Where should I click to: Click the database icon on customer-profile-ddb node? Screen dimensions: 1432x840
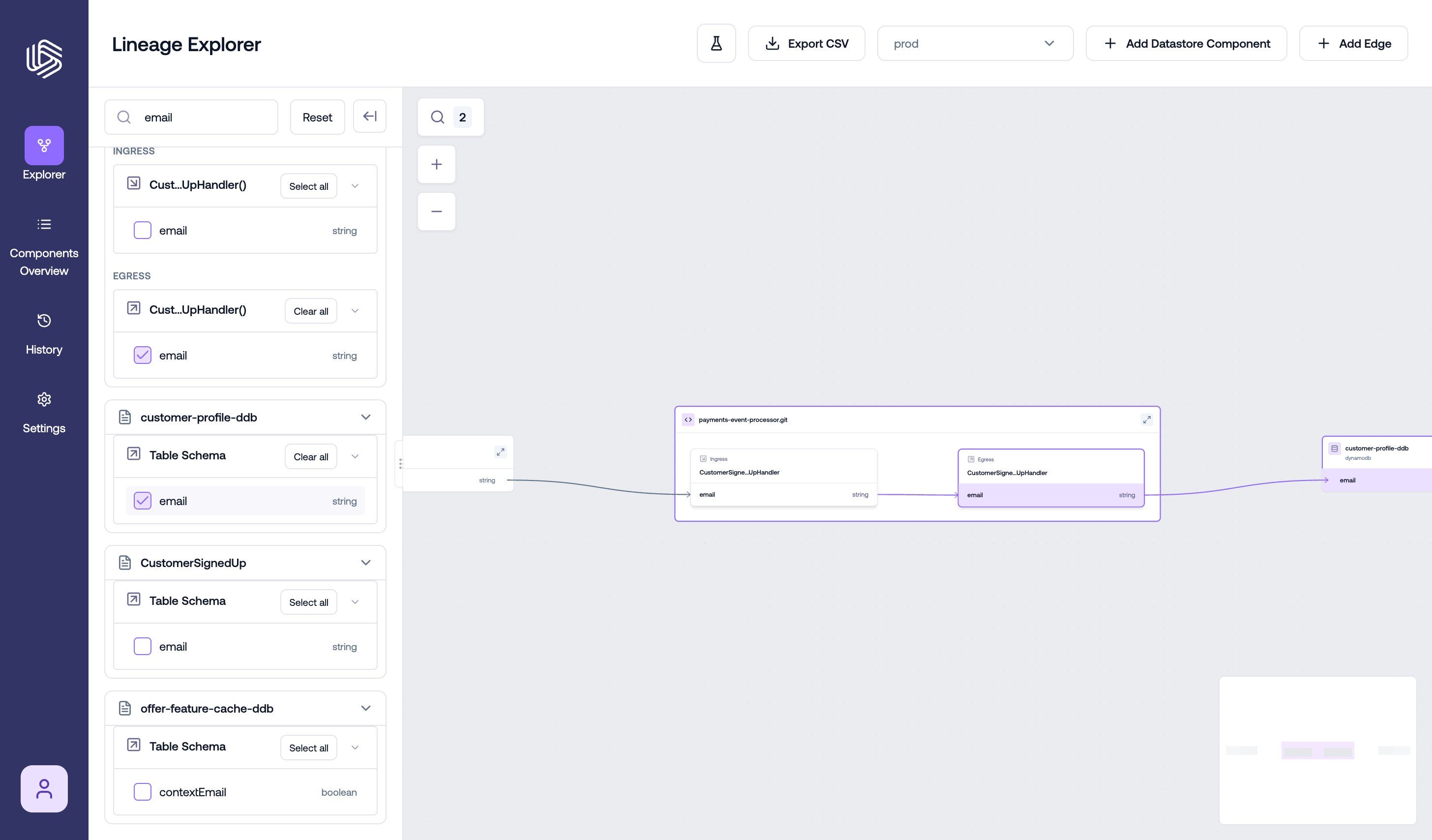click(x=1334, y=449)
